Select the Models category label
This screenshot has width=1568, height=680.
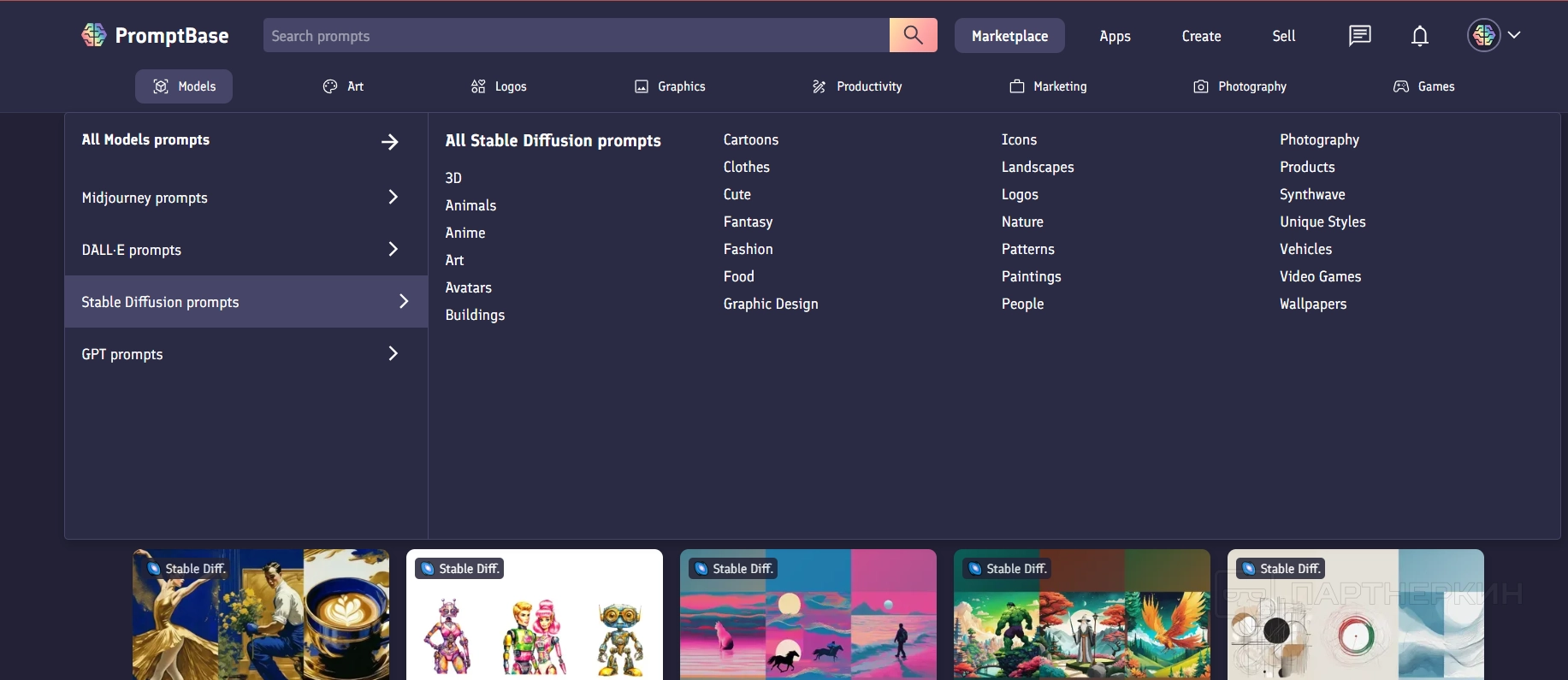[x=197, y=86]
